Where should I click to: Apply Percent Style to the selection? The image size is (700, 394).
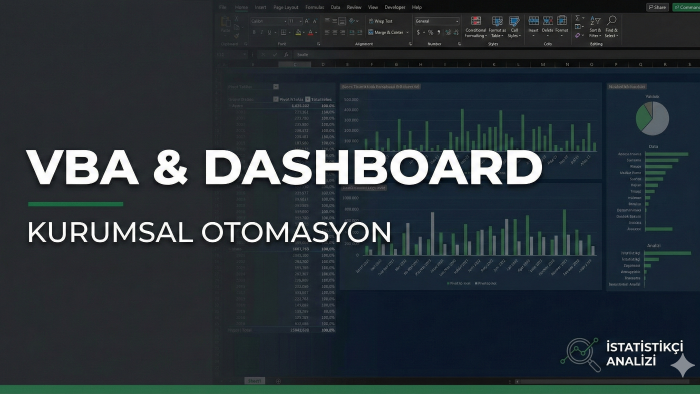[x=430, y=33]
